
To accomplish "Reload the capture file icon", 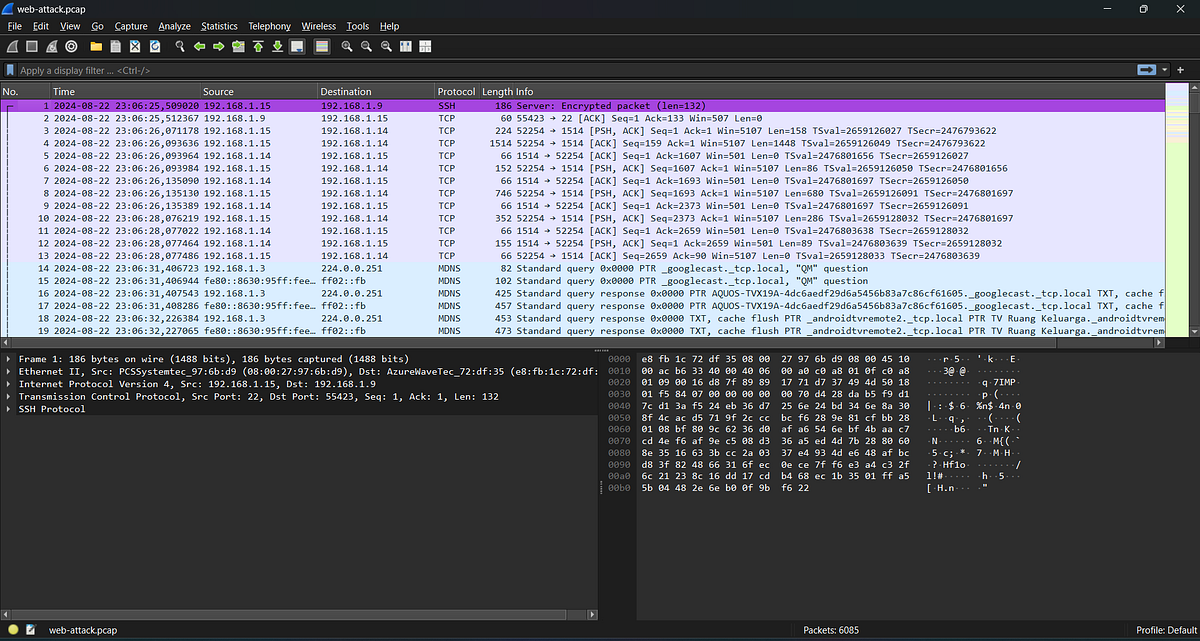I will pyautogui.click(x=154, y=46).
